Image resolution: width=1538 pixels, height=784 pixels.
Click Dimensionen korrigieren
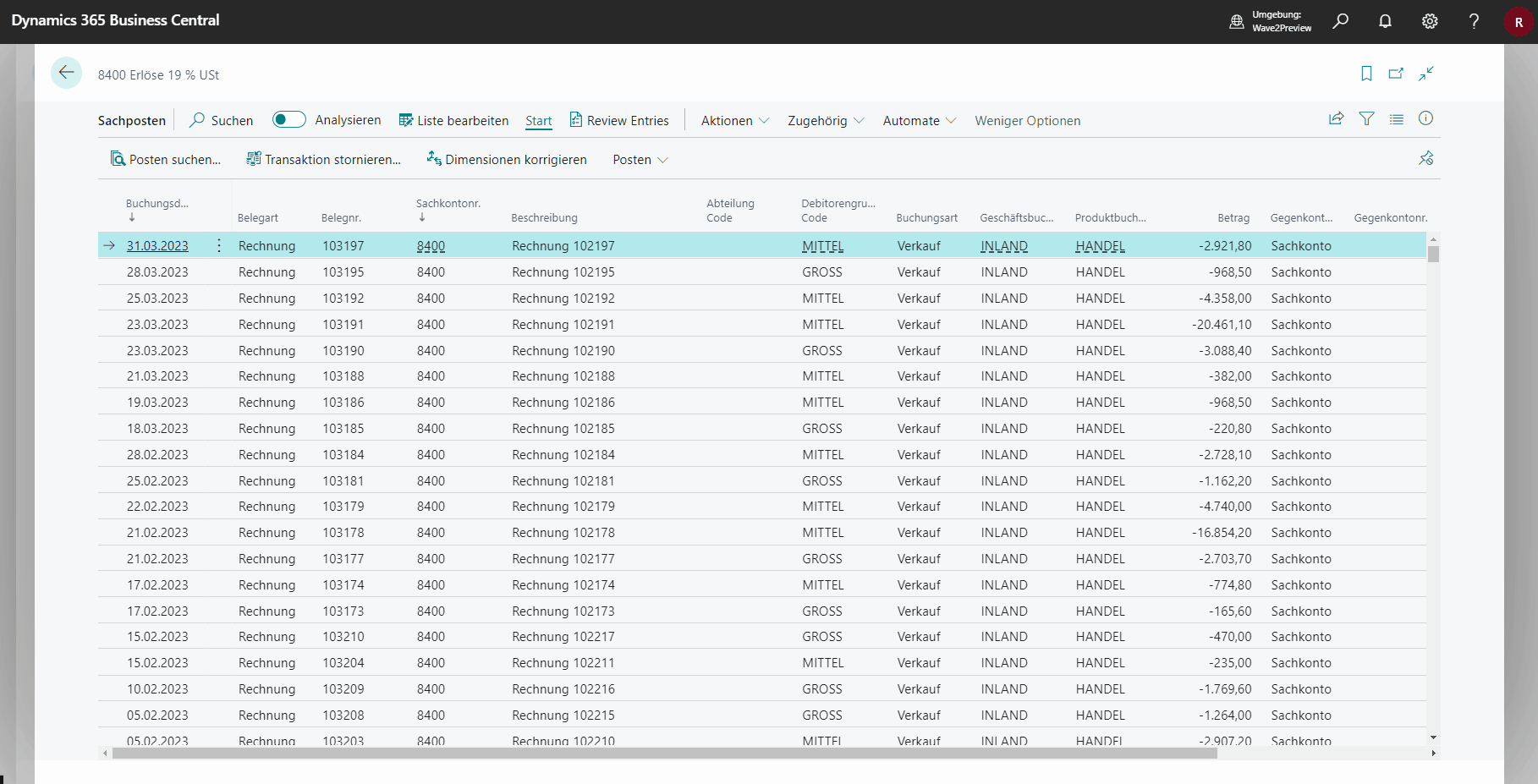coord(506,159)
